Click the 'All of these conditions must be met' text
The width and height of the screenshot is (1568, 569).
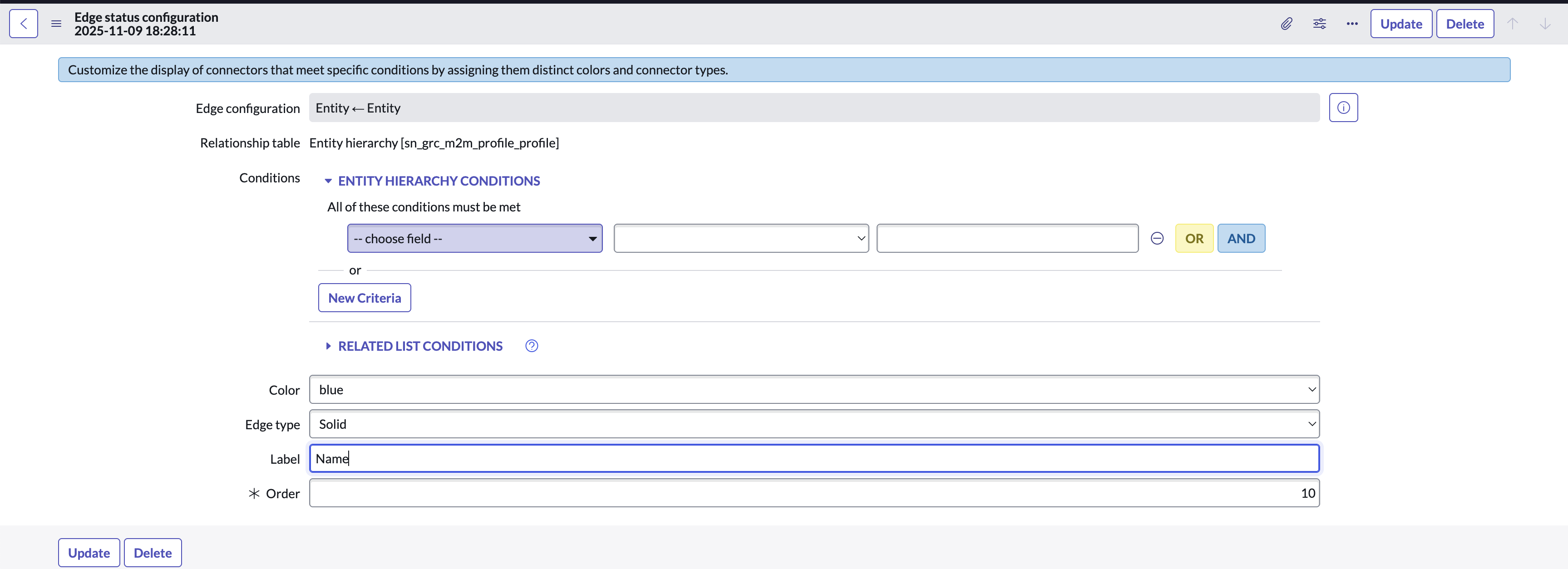424,207
